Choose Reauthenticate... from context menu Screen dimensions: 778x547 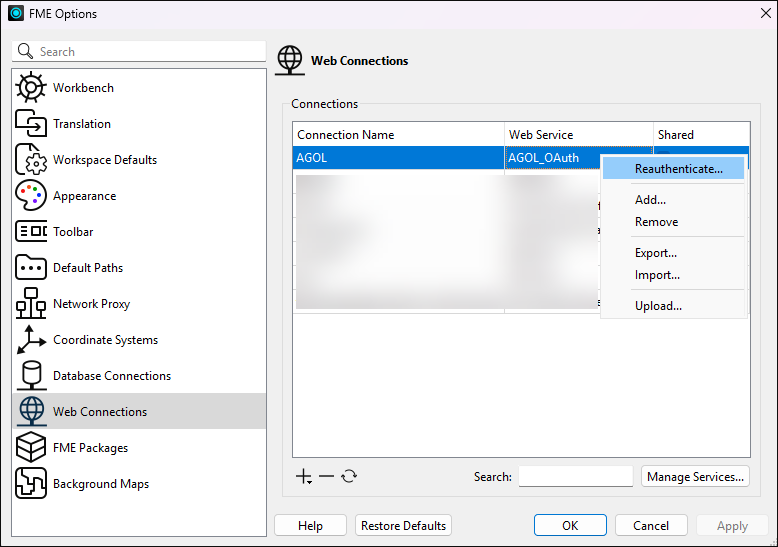[673, 169]
